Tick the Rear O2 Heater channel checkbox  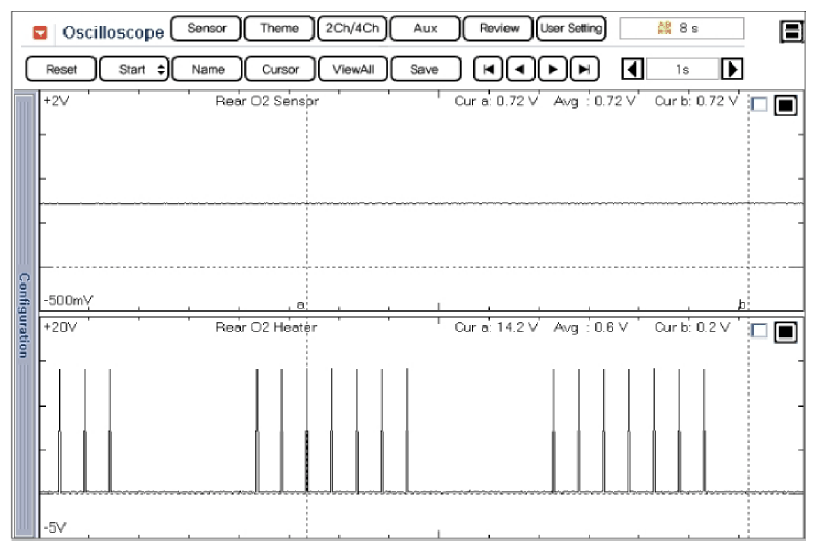pyautogui.click(x=758, y=332)
